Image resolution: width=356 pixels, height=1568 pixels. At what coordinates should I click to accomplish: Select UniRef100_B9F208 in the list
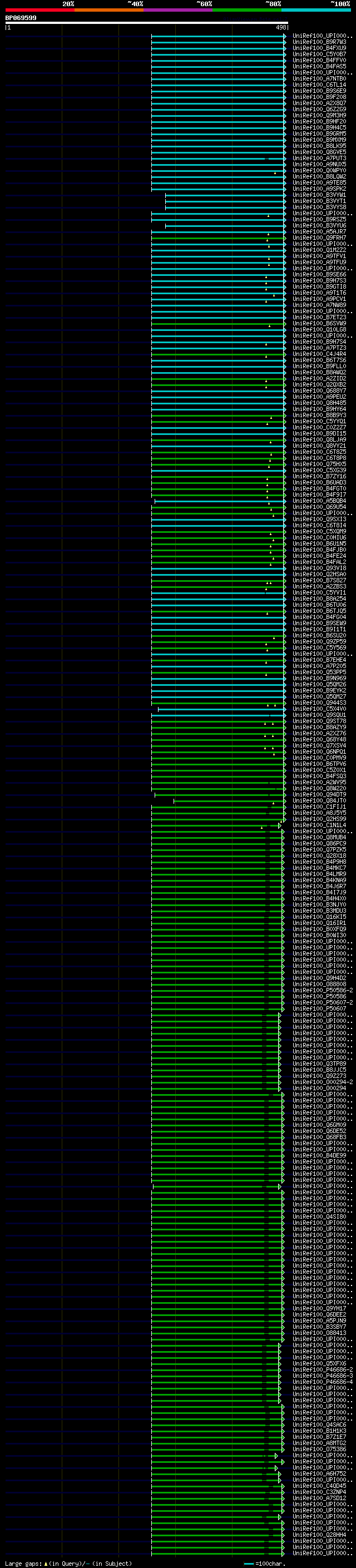[319, 97]
